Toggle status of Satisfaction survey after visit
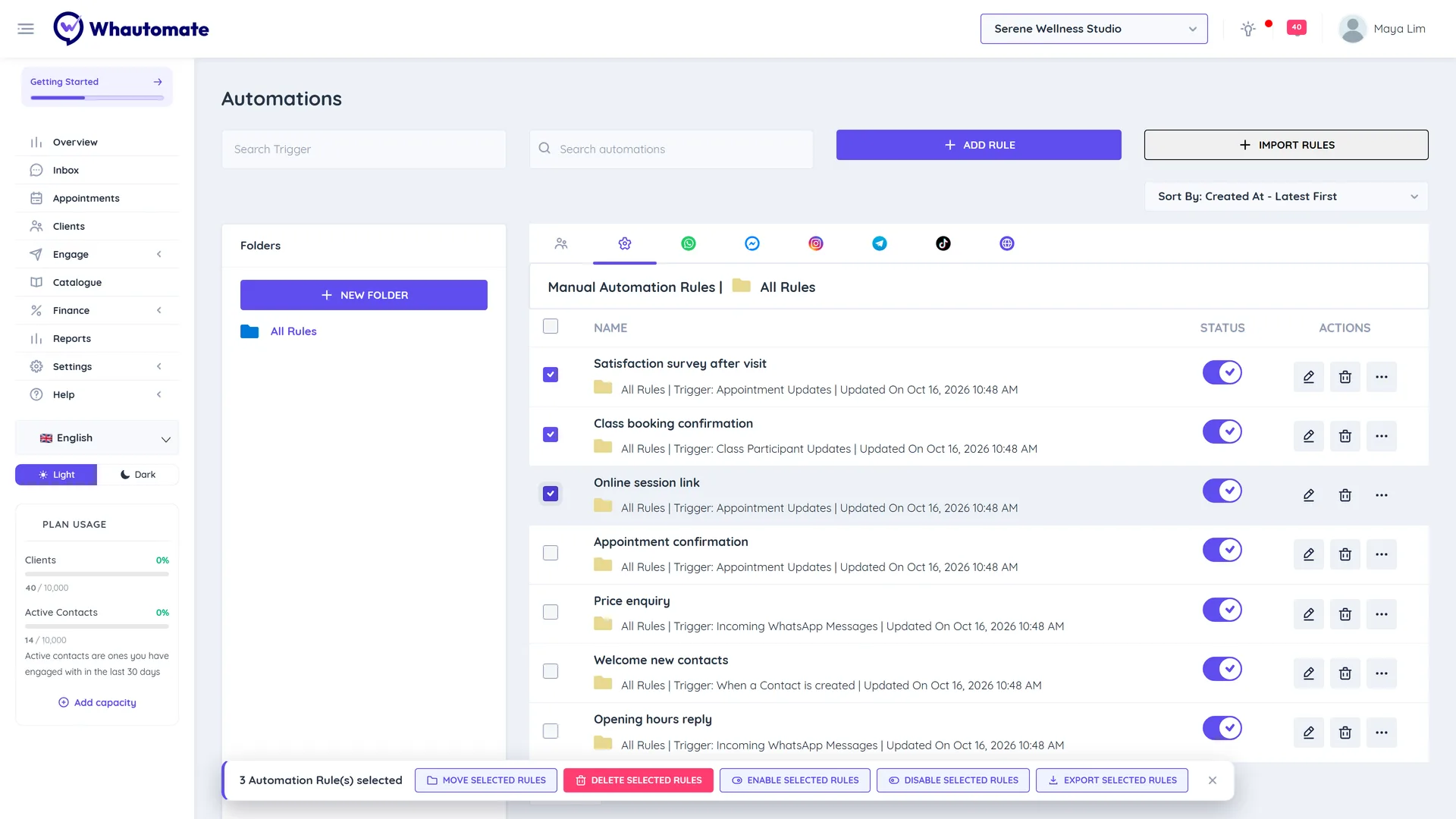The width and height of the screenshot is (1456, 819). tap(1222, 372)
